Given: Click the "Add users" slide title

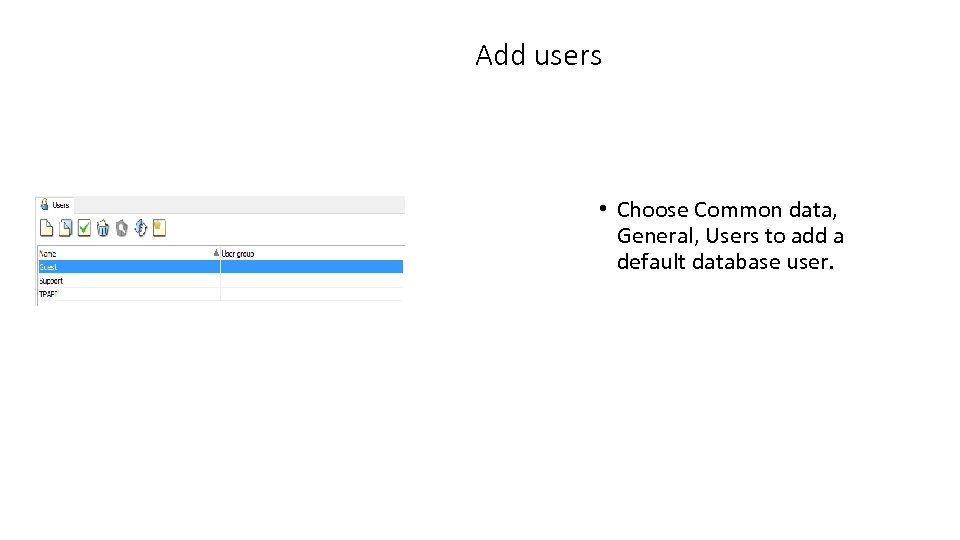Looking at the screenshot, I should pos(538,55).
